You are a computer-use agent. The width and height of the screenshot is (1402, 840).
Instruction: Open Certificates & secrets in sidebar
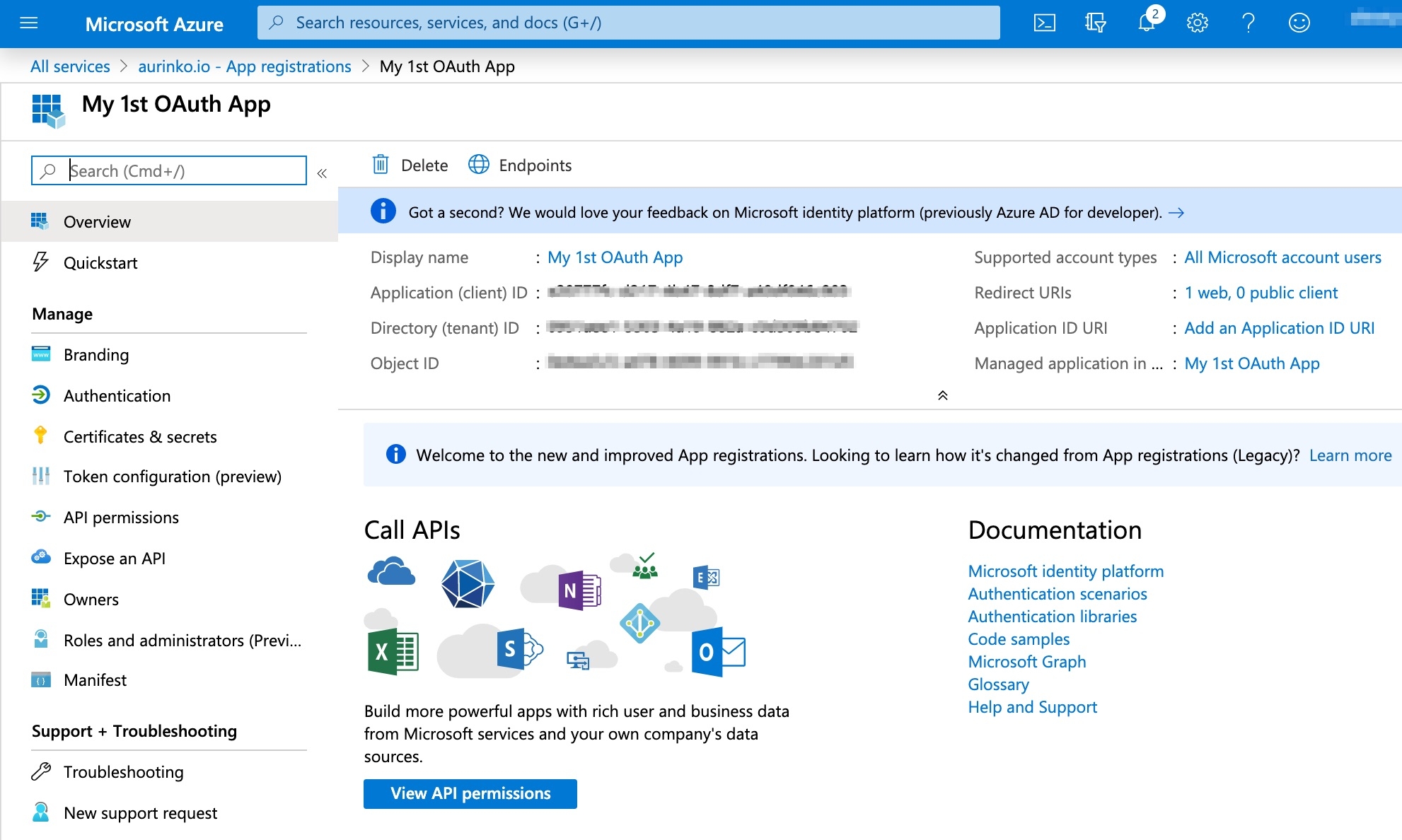coord(140,436)
